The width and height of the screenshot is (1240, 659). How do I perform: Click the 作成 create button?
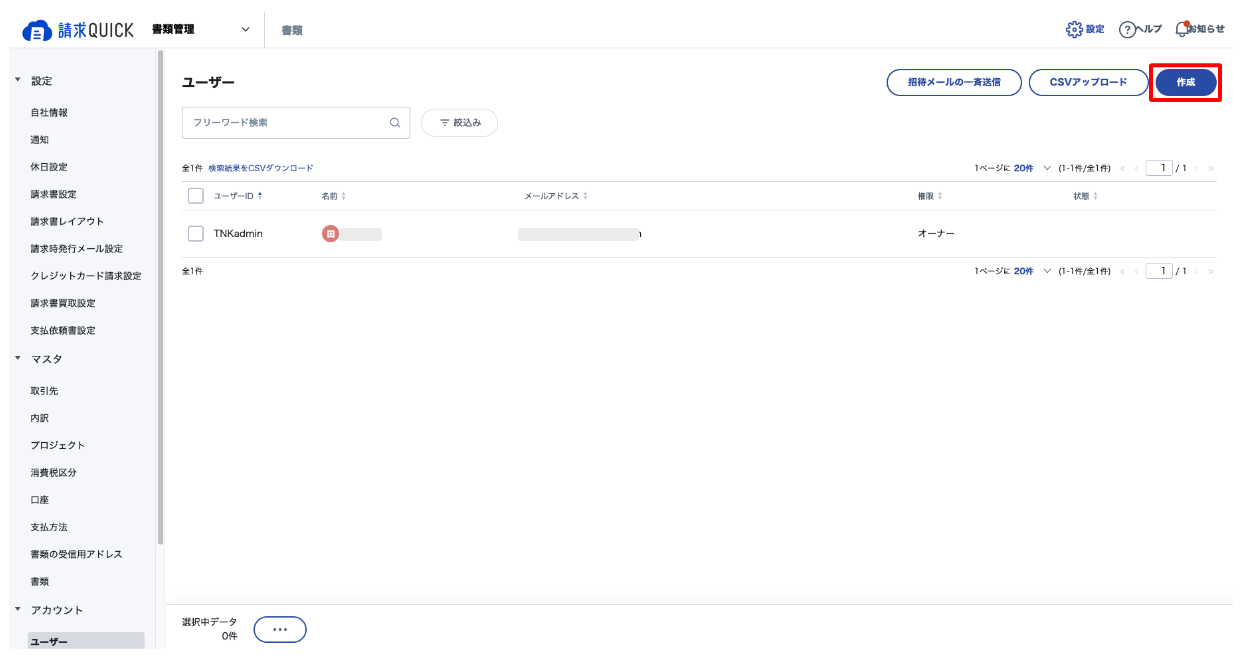coord(1186,82)
